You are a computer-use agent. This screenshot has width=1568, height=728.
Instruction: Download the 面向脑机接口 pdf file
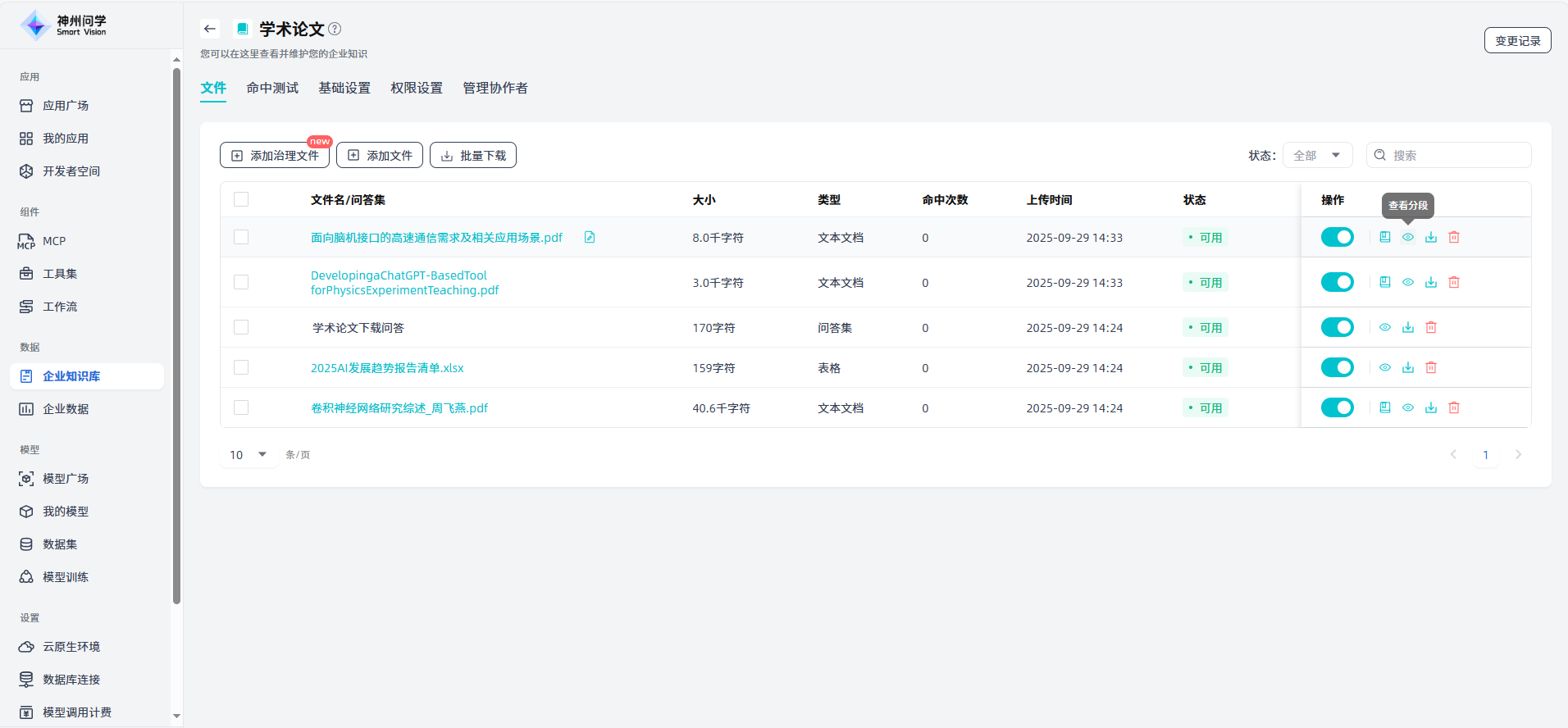click(1430, 237)
